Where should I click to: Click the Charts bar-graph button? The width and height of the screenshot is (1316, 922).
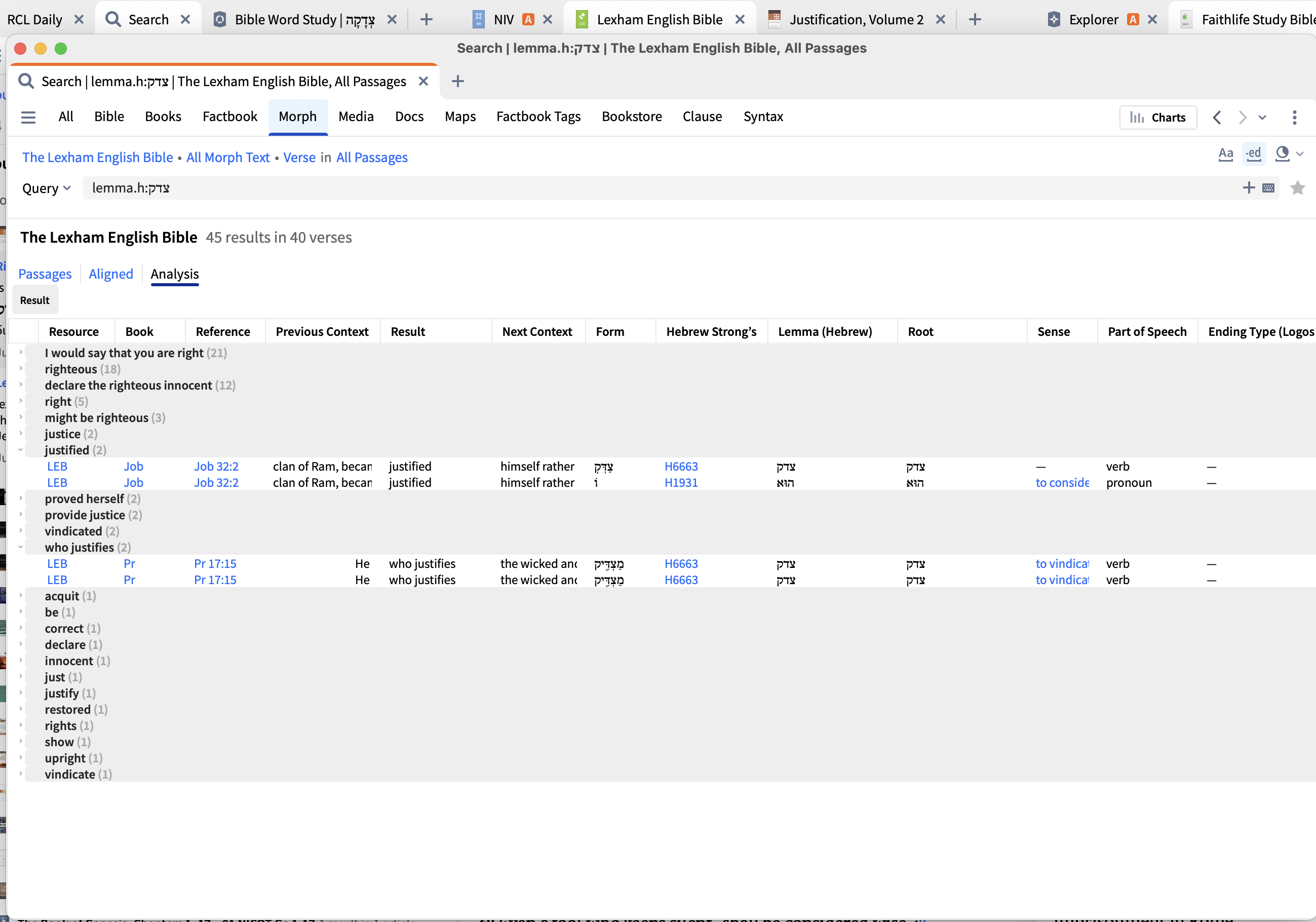[x=1158, y=118]
